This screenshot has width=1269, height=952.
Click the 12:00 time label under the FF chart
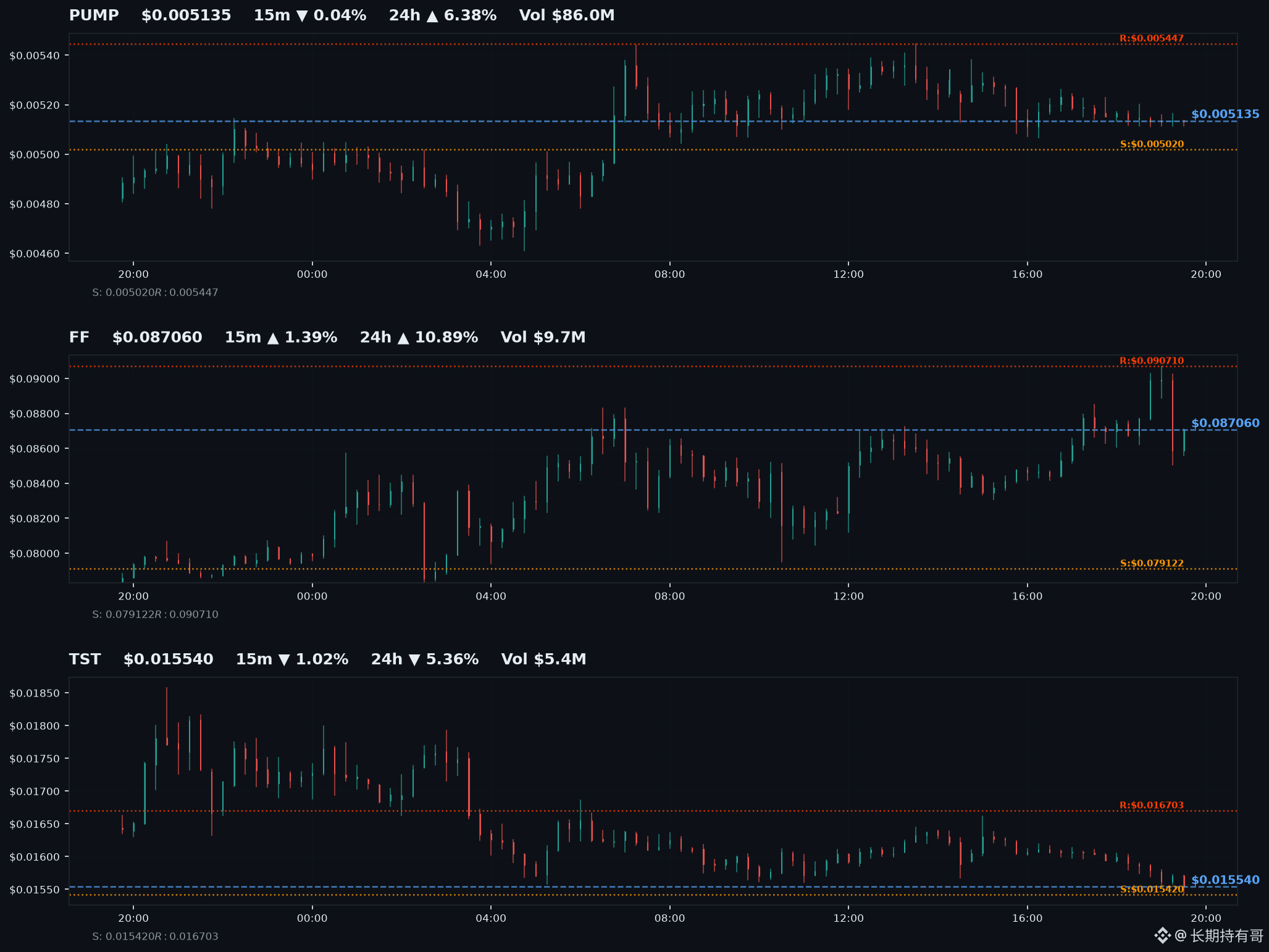[848, 596]
